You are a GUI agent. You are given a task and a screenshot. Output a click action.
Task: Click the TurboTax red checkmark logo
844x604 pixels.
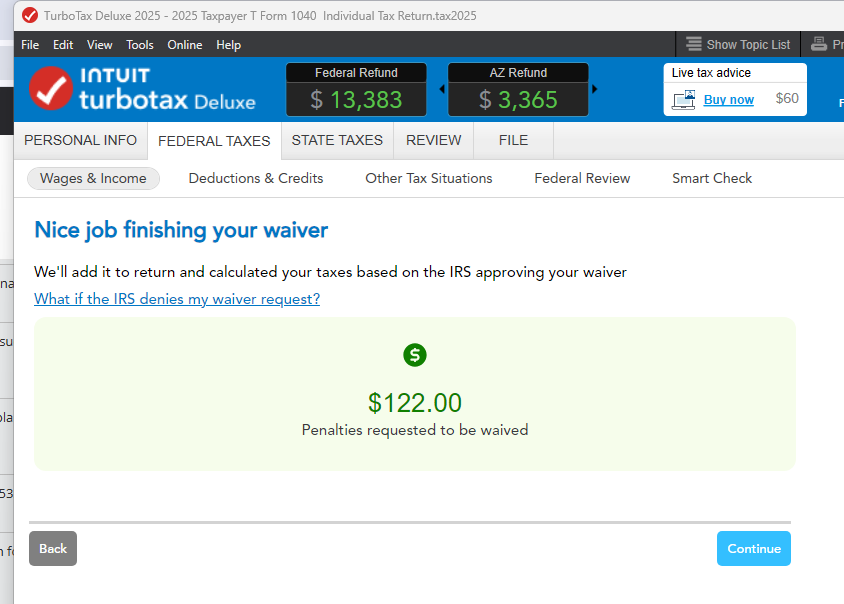(x=51, y=89)
